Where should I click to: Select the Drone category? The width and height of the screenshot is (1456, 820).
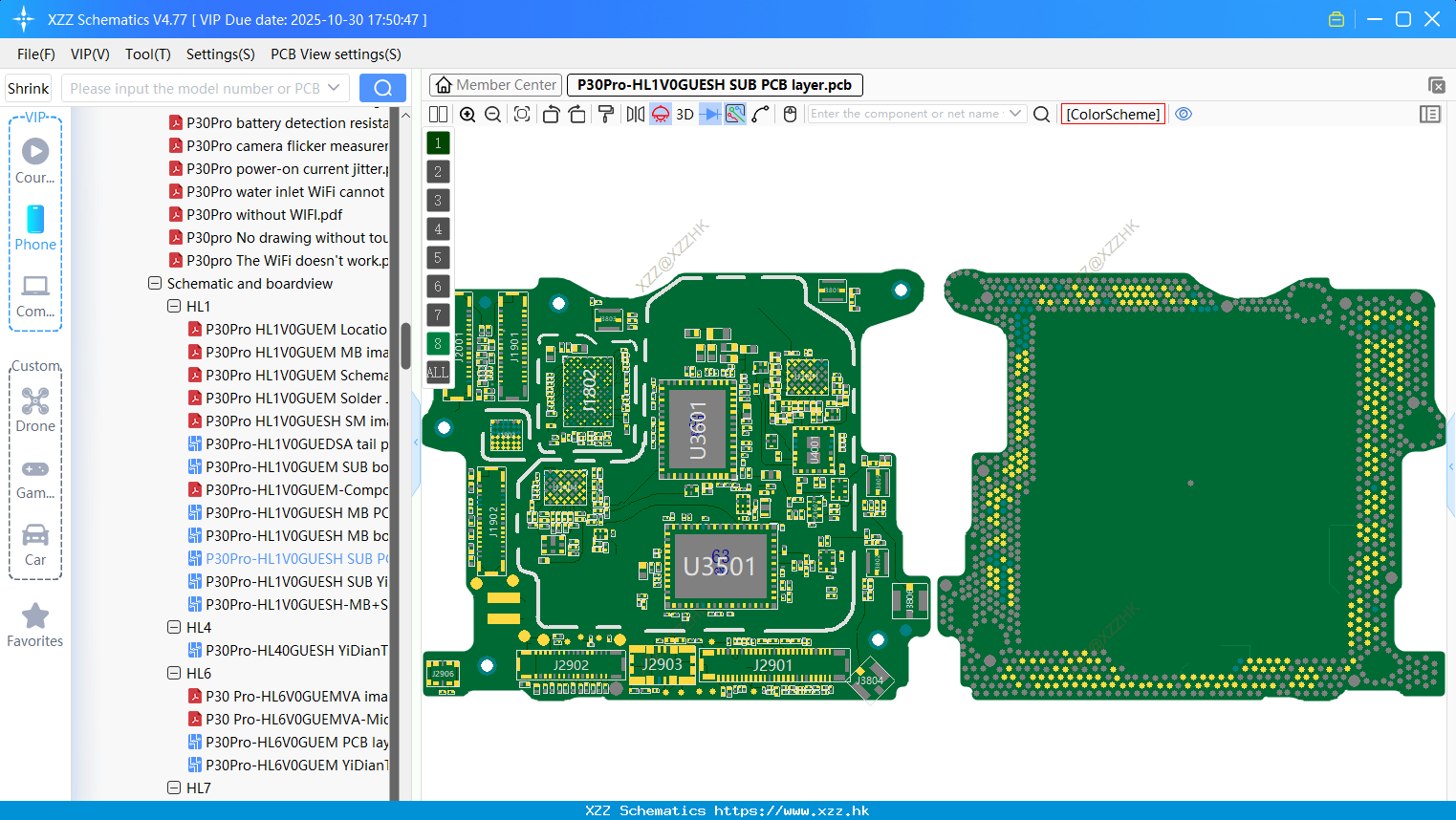[x=35, y=409]
